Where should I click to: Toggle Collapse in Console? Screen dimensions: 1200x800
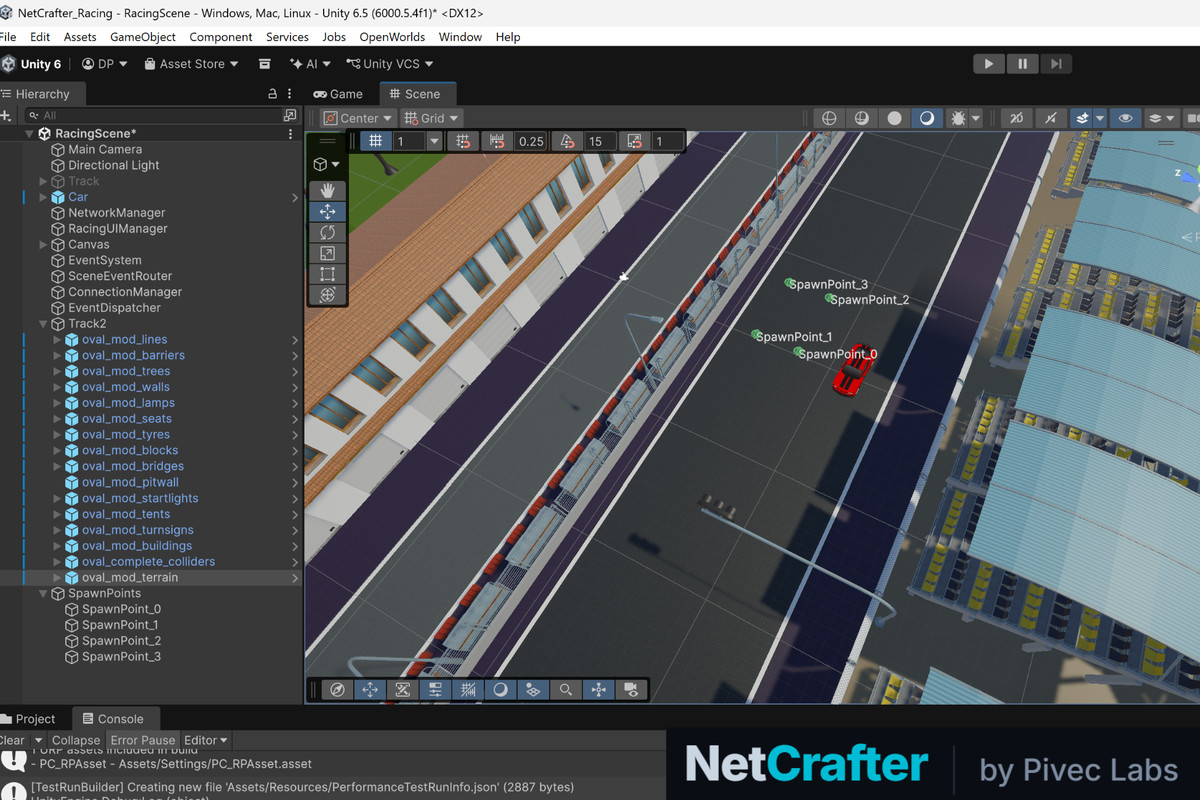point(76,740)
